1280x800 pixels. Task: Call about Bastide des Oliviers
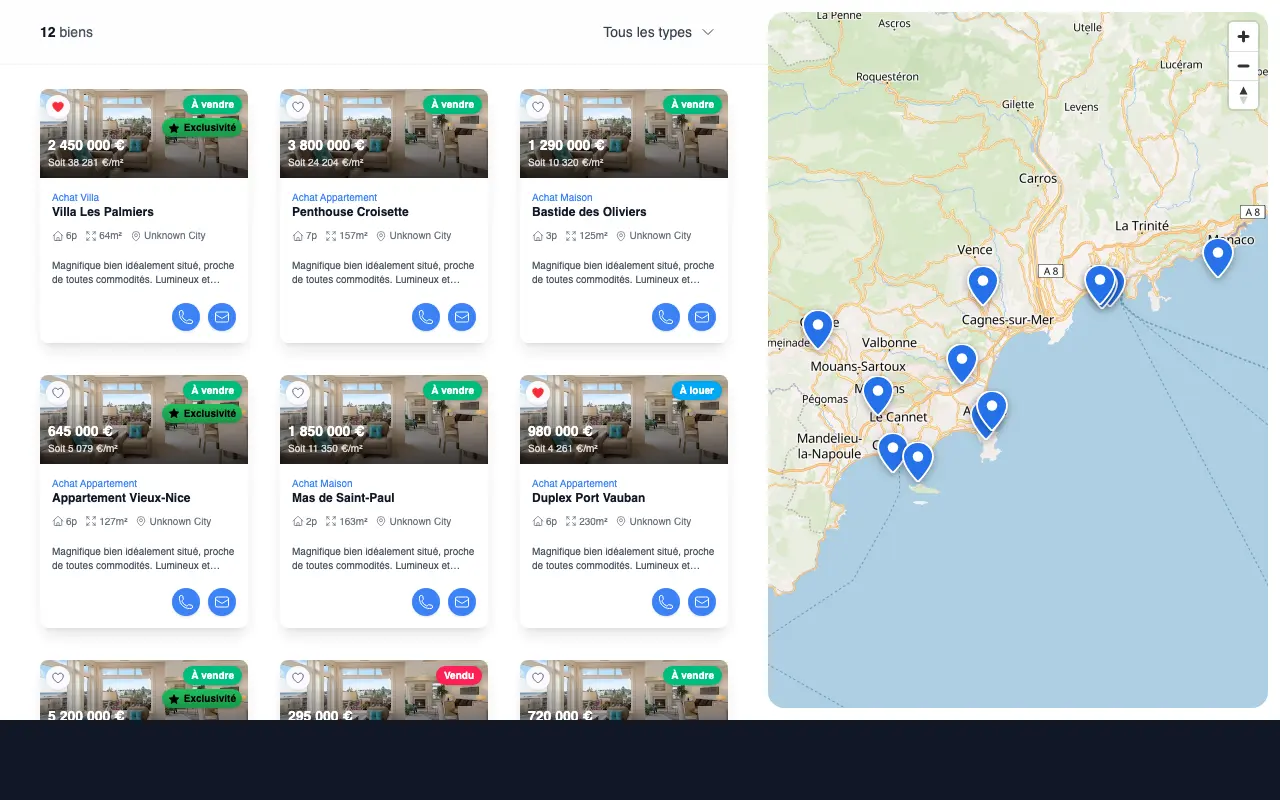pos(666,317)
